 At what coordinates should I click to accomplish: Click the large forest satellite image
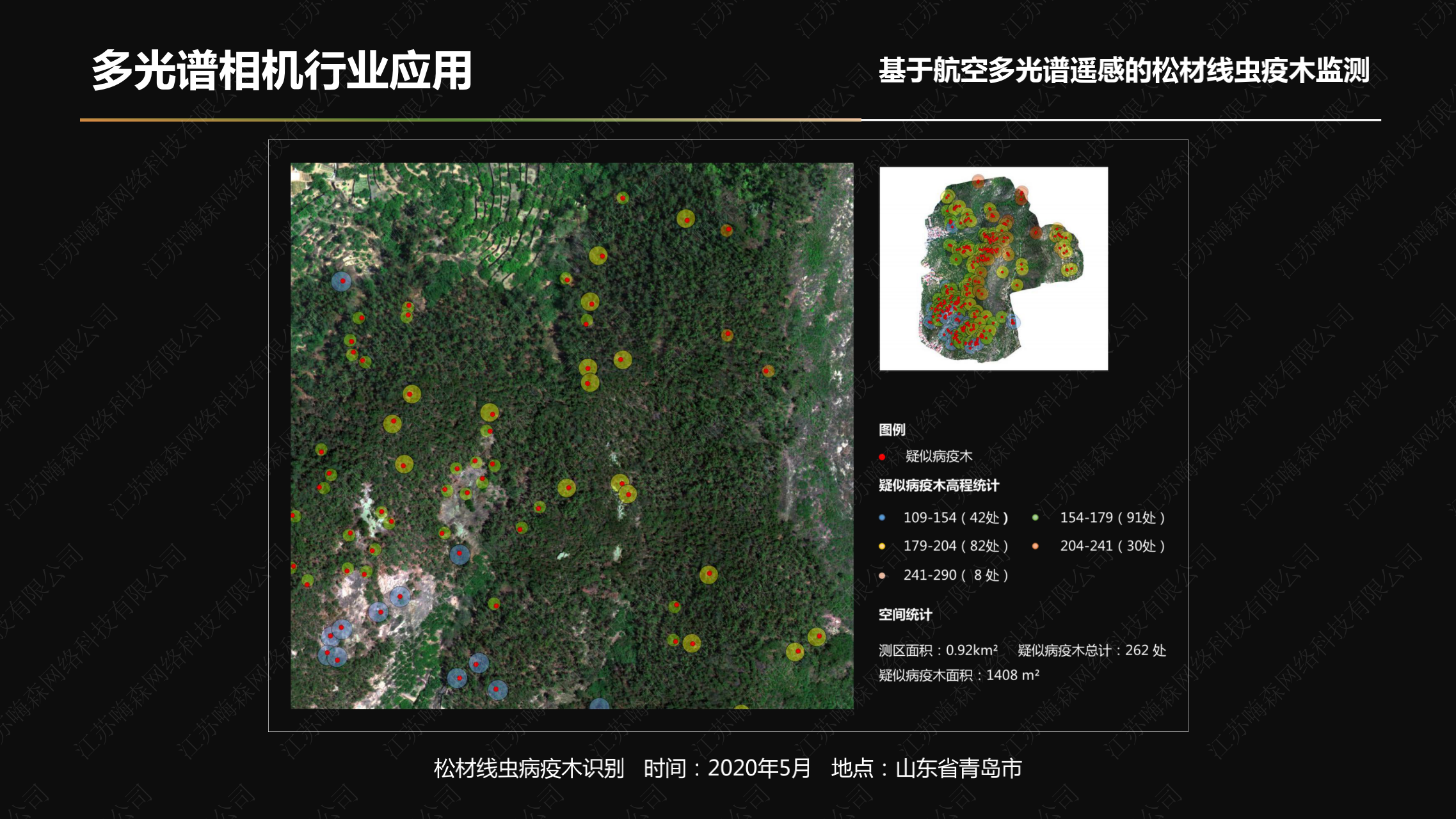572,436
